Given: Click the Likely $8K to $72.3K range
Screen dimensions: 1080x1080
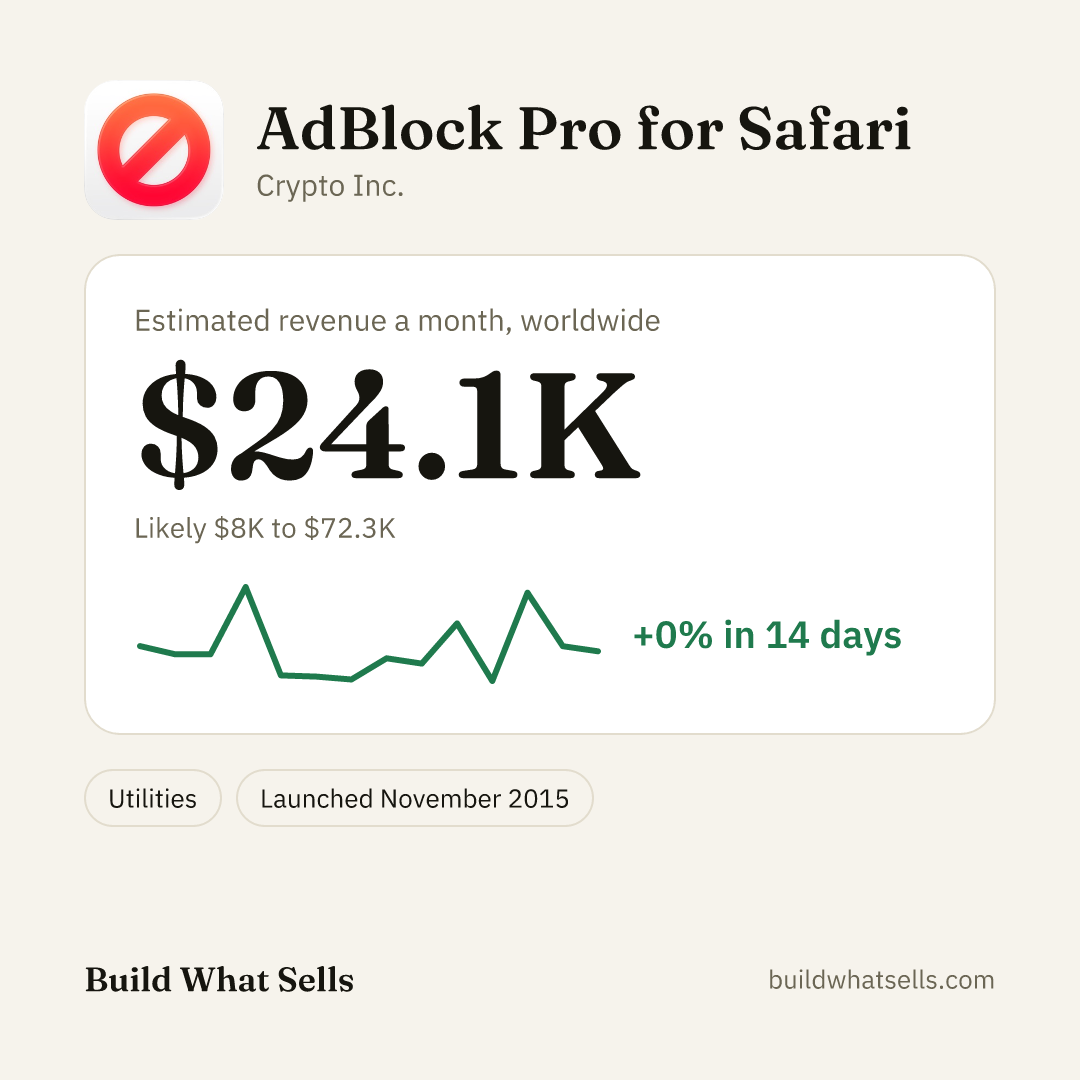Looking at the screenshot, I should coord(265,528).
